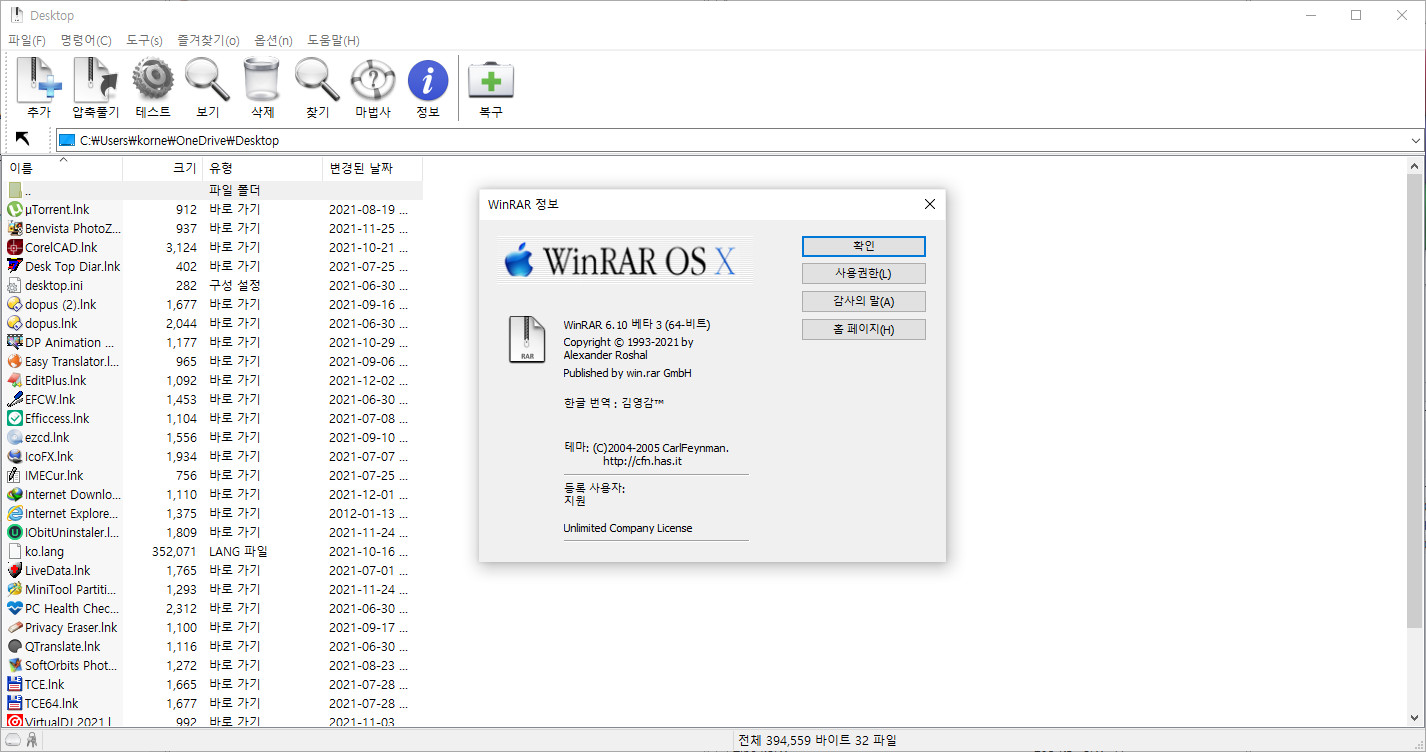Open the 홈 페이지(H) button
The width and height of the screenshot is (1426, 752).
864,329
